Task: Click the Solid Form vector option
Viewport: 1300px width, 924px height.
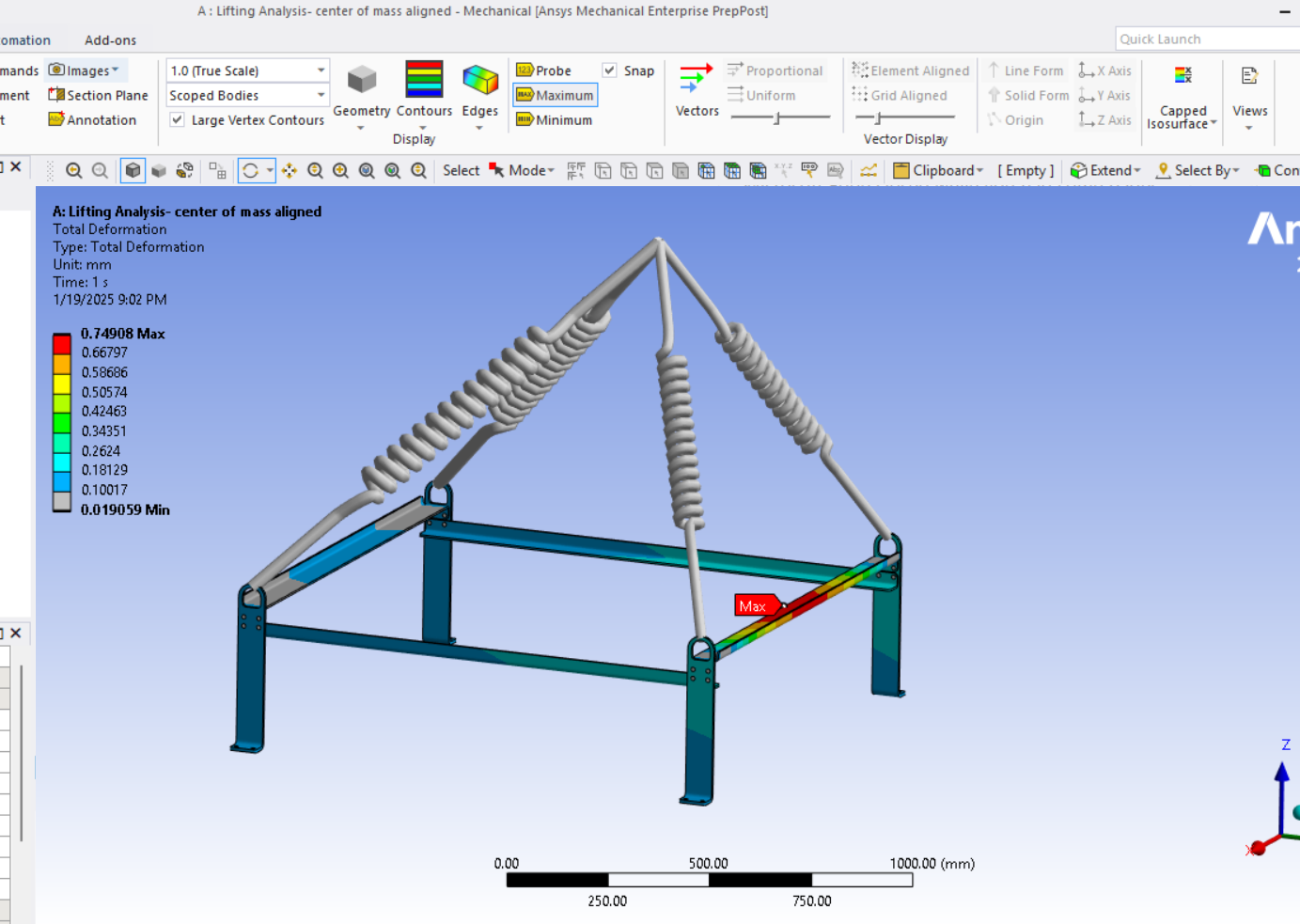Action: tap(1028, 95)
